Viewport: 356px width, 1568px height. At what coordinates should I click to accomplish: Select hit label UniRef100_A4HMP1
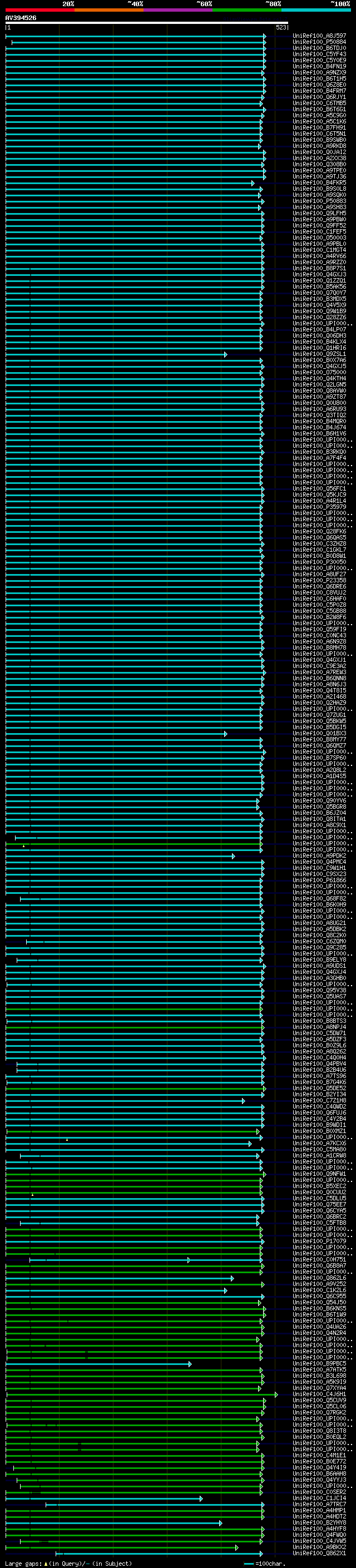[319, 1510]
